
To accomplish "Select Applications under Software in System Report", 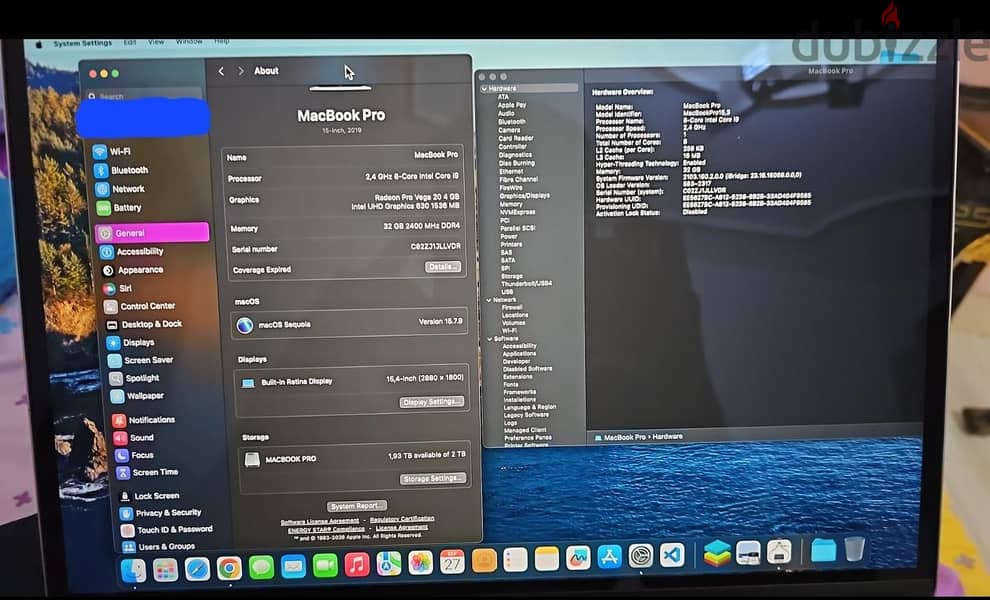I will [519, 354].
